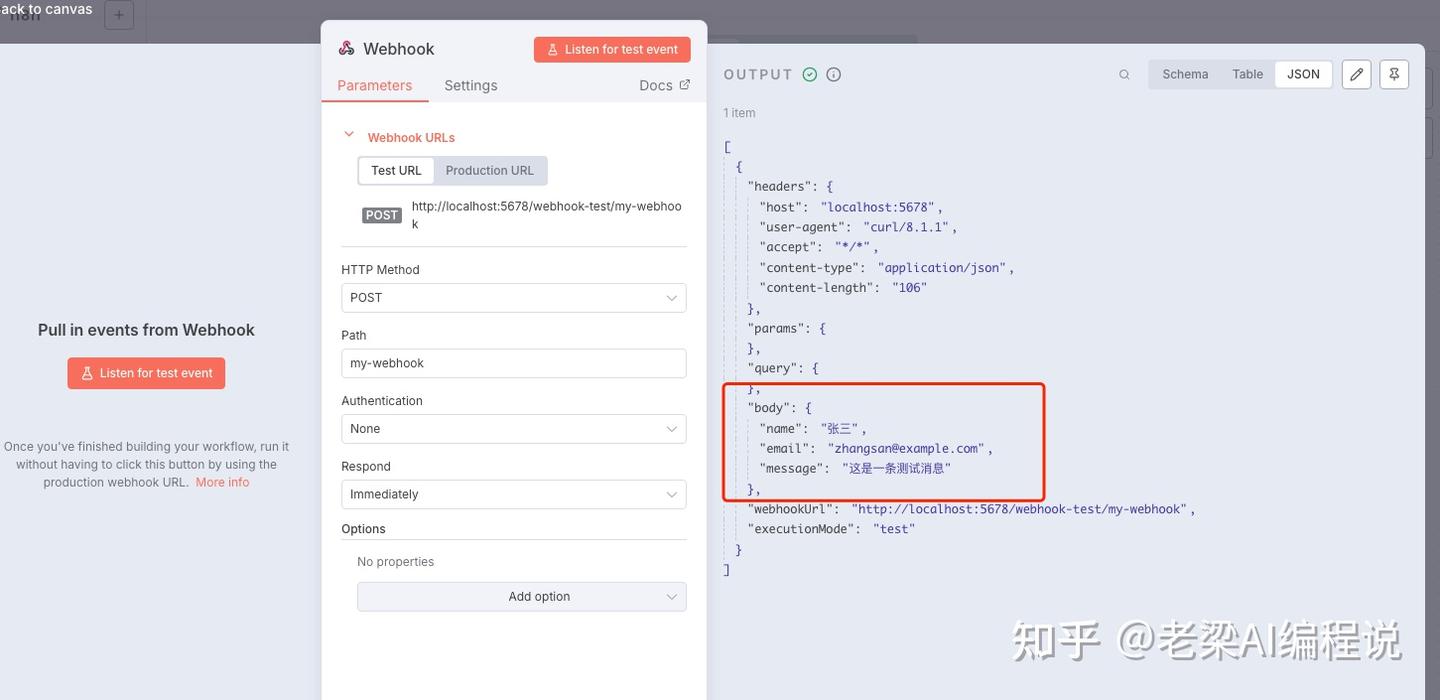Switch output view to JSON
Viewport: 1440px width, 700px height.
click(x=1302, y=73)
